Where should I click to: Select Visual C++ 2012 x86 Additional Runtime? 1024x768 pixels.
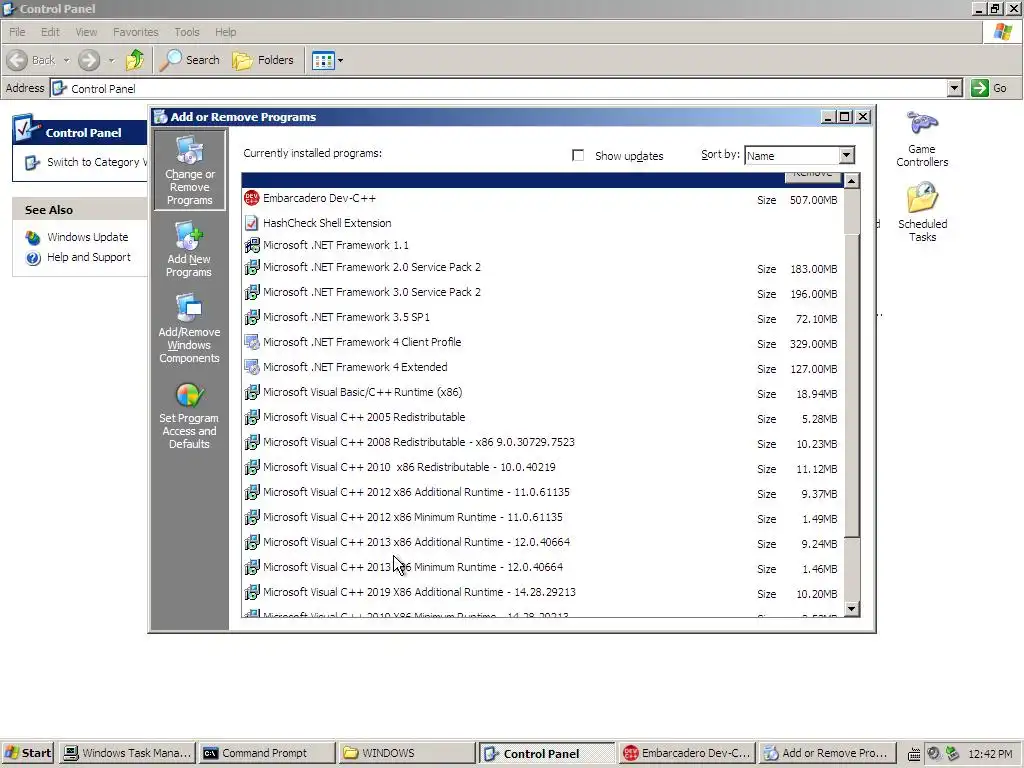[541, 493]
